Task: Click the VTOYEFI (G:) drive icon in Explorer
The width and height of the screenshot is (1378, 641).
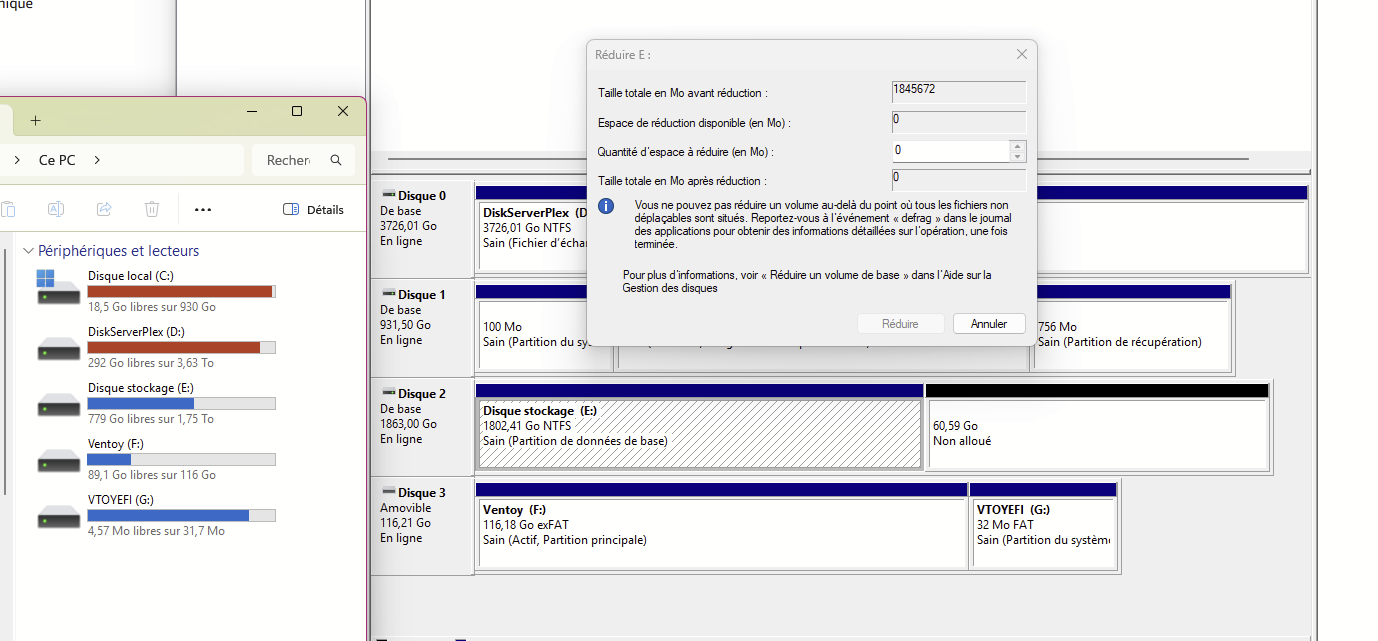Action: (58, 516)
